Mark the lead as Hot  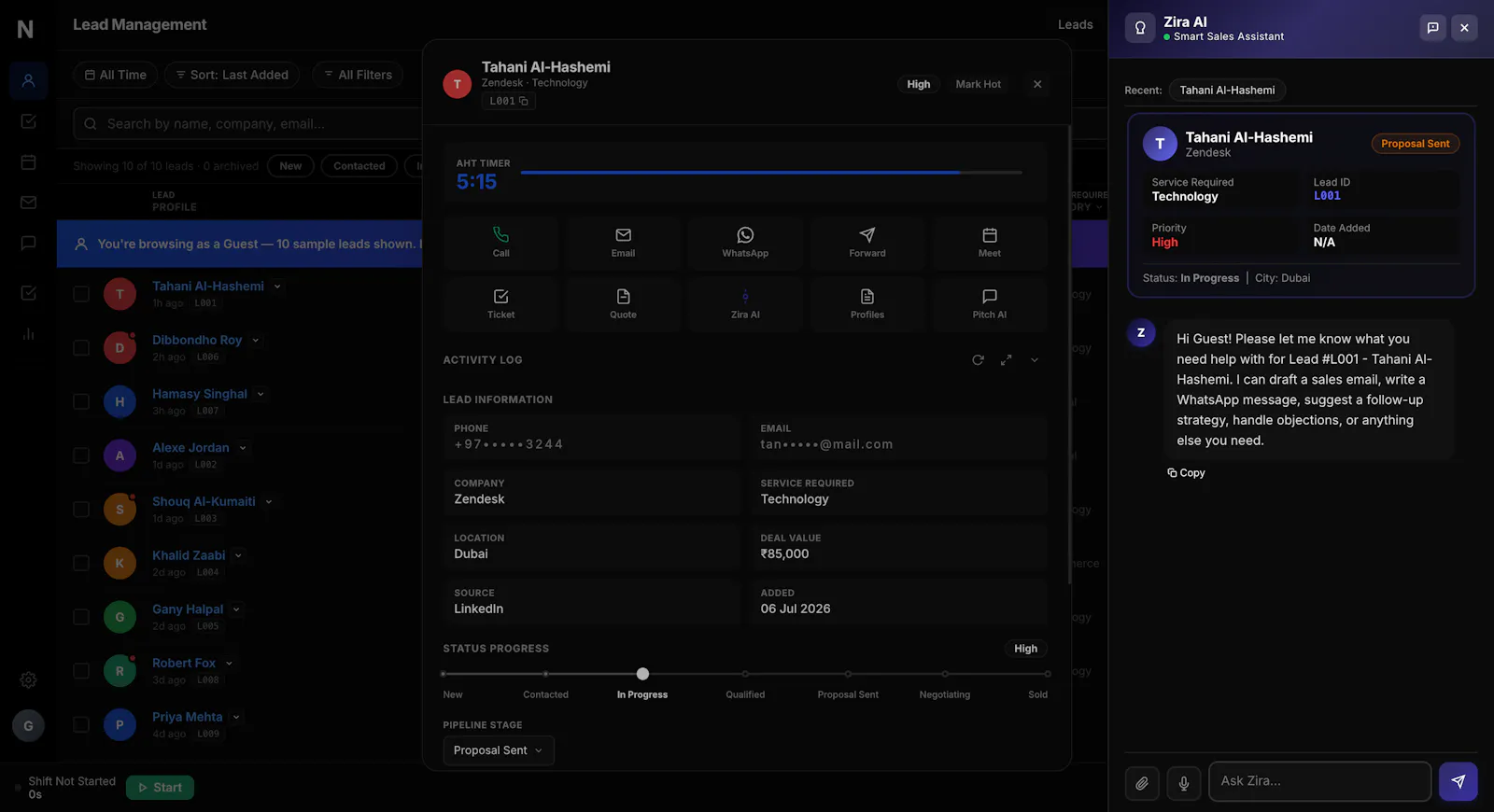click(978, 84)
